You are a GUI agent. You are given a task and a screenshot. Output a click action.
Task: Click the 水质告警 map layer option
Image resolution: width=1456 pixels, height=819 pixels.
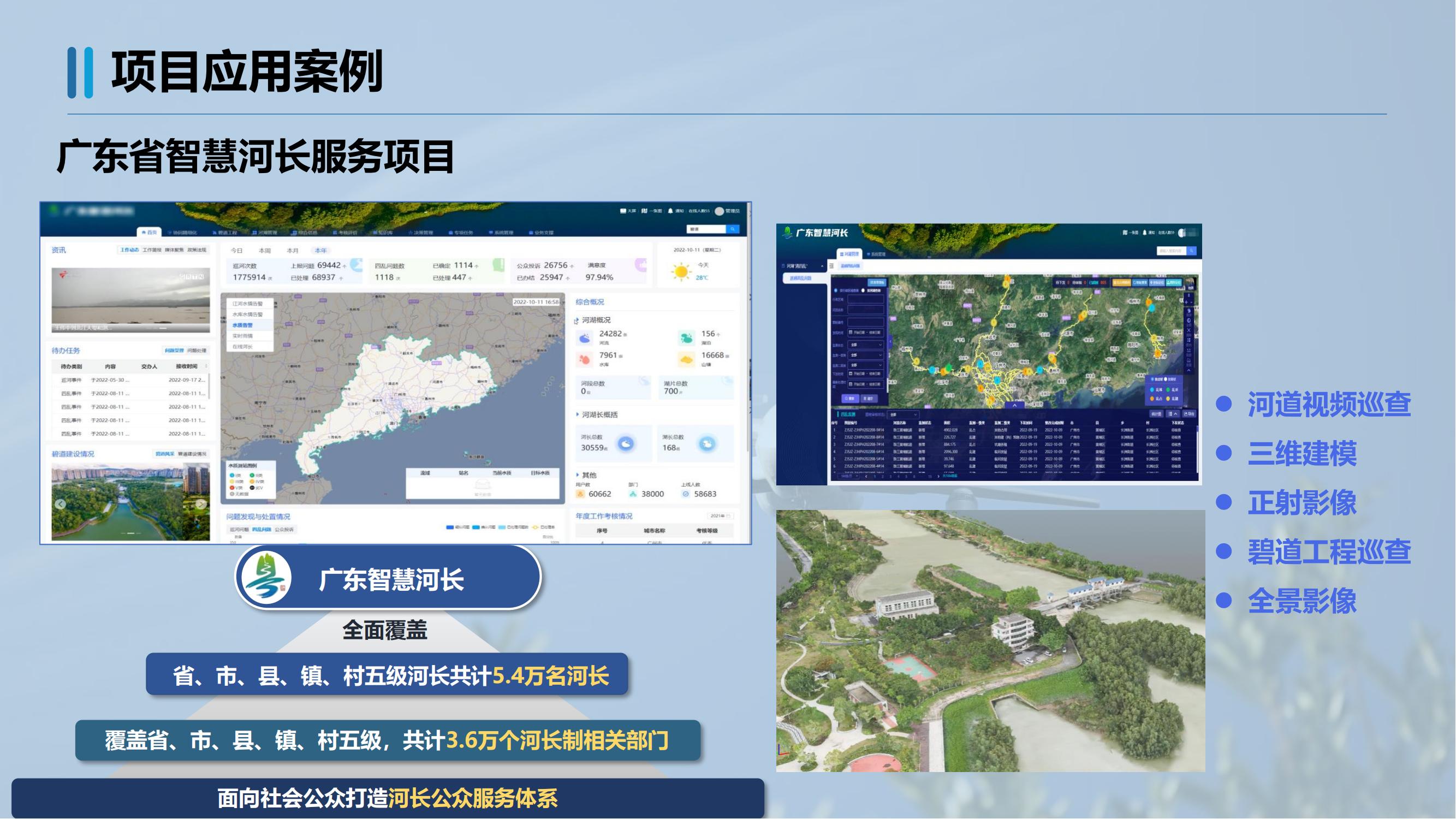[242, 325]
